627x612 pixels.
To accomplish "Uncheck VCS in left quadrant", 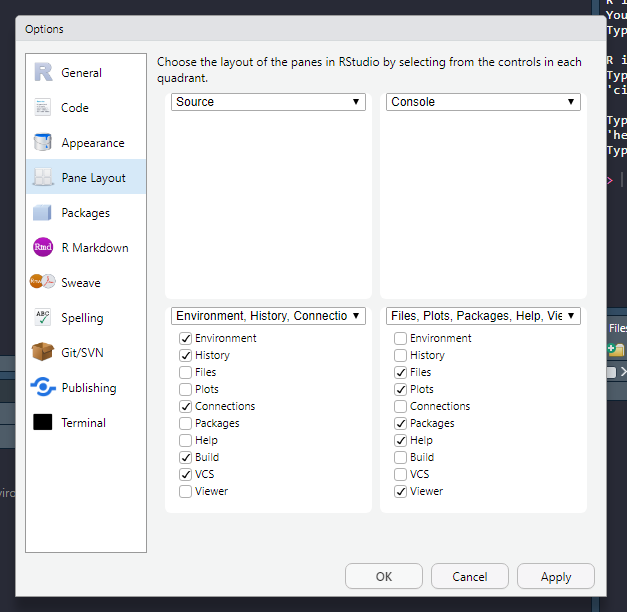I will (186, 474).
